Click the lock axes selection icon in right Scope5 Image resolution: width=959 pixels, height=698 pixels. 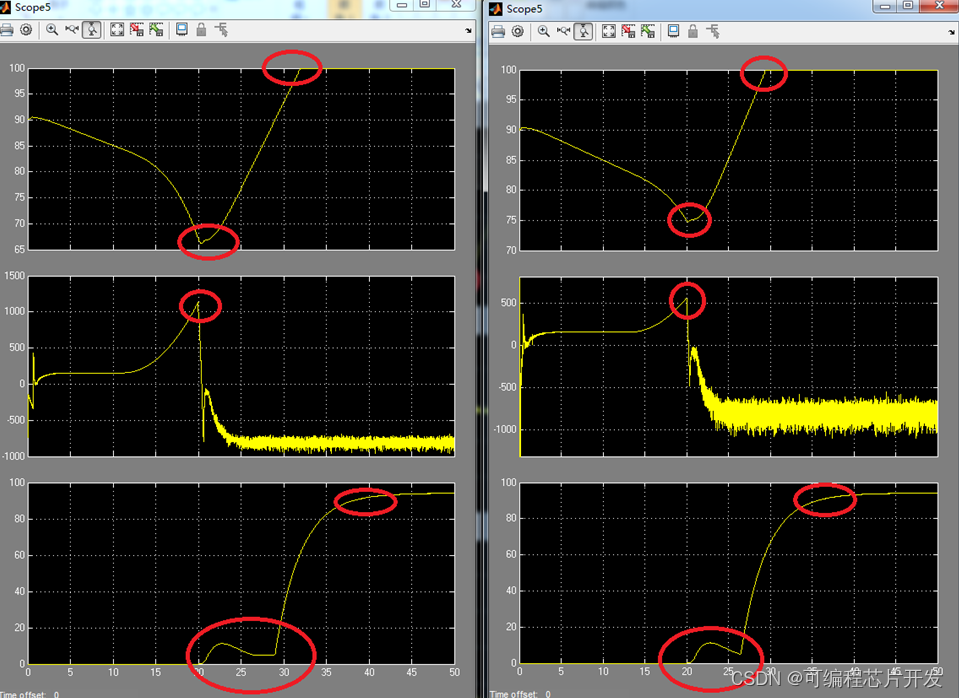[693, 31]
